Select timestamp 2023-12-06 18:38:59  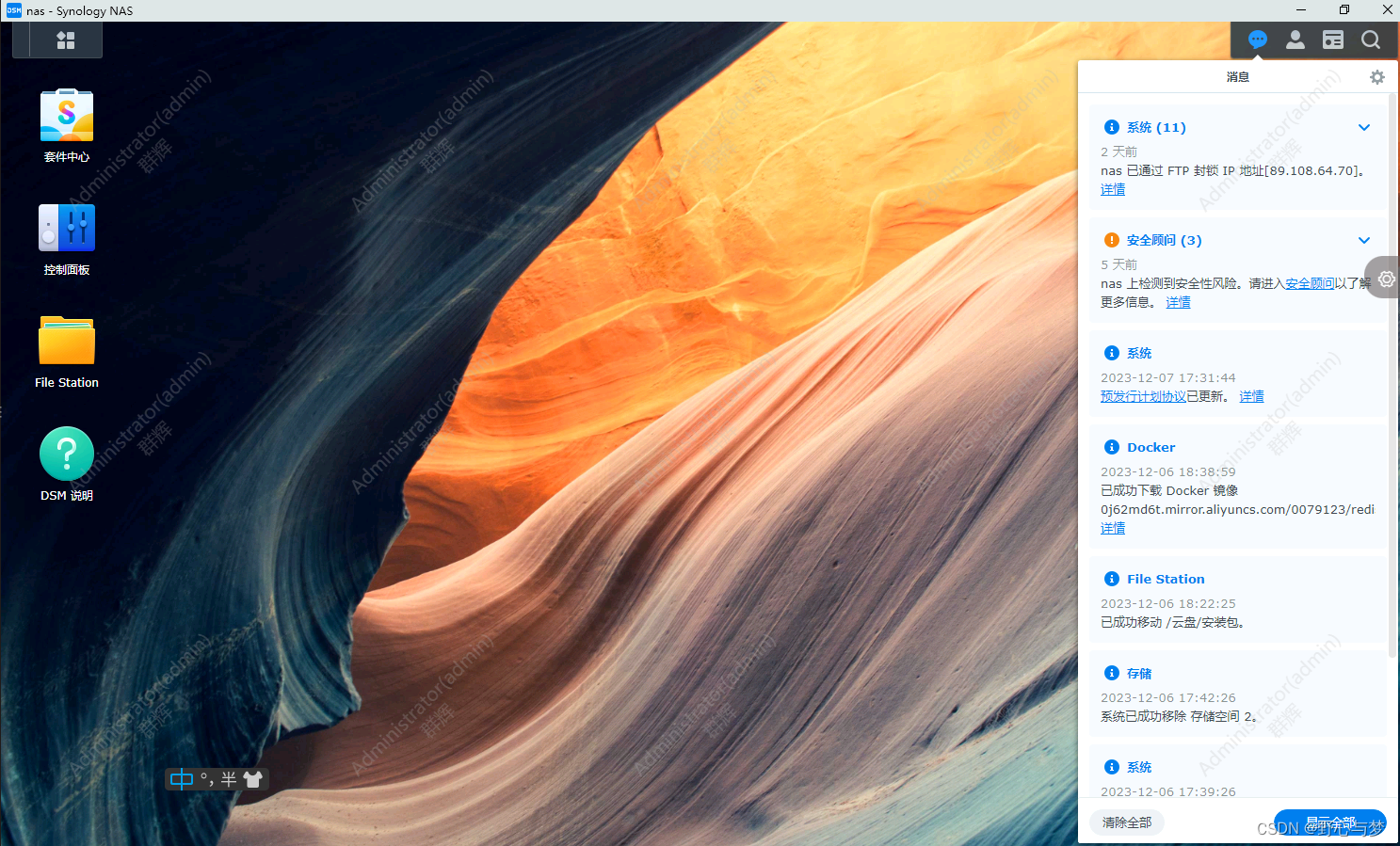point(1168,471)
